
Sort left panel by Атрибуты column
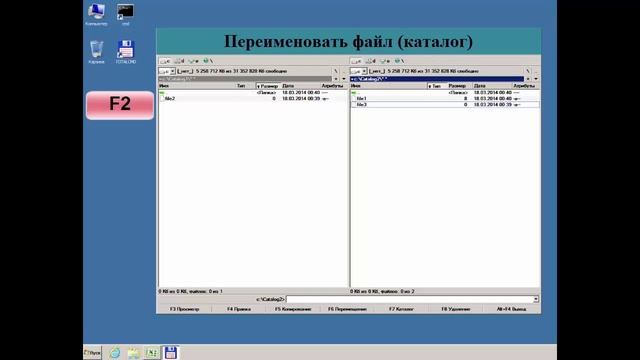click(333, 86)
